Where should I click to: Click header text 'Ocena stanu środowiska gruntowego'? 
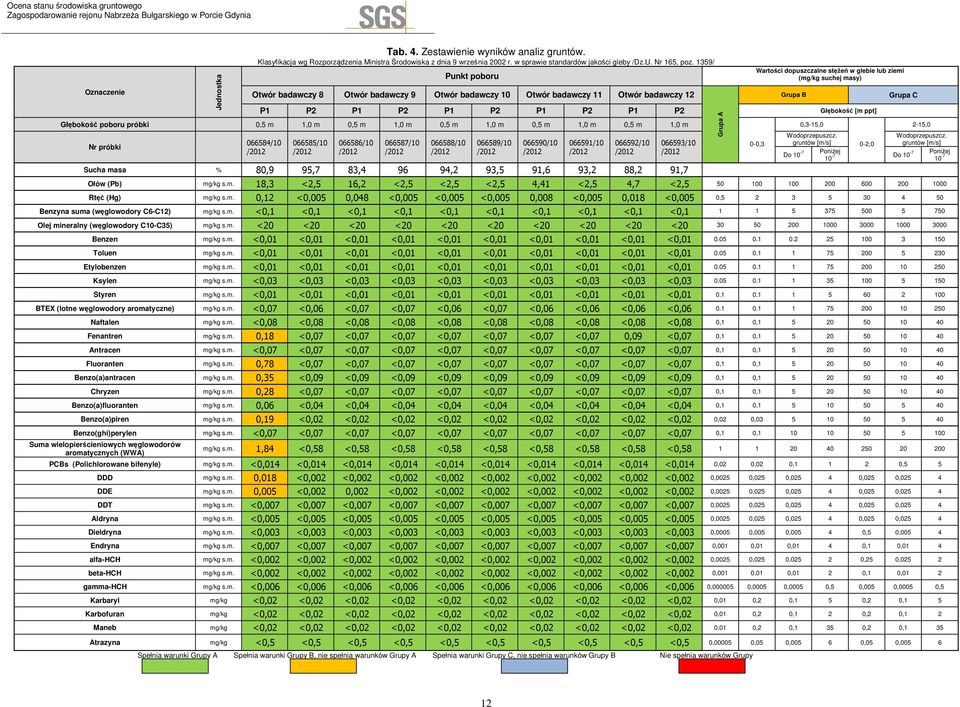click(74, 6)
